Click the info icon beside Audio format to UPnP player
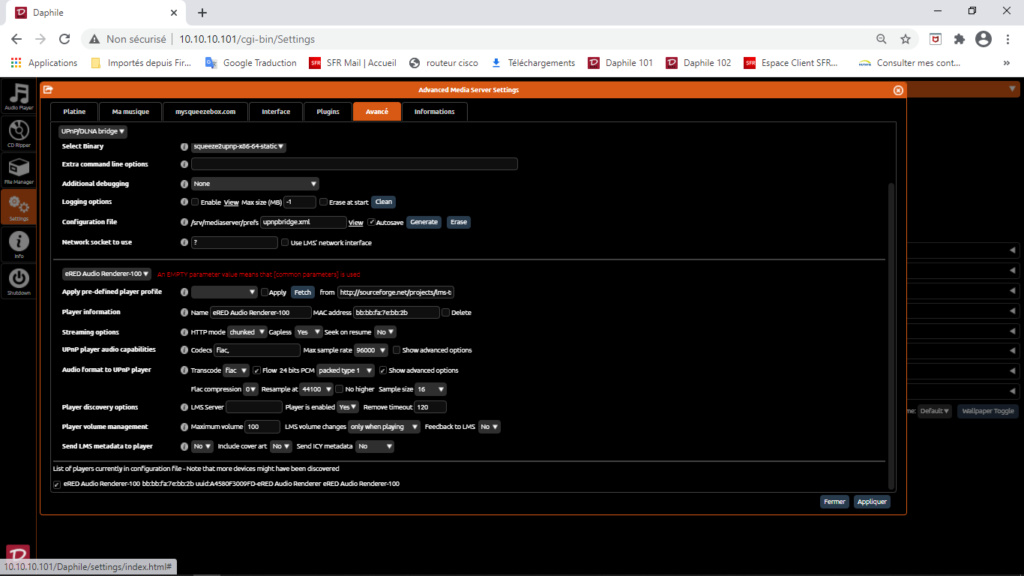Image resolution: width=1024 pixels, height=576 pixels. point(184,370)
